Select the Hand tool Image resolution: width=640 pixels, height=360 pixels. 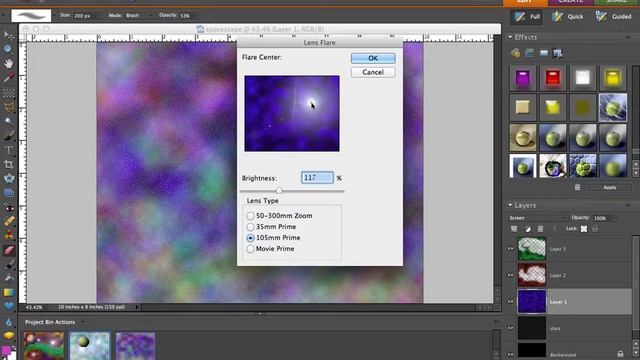[9, 63]
